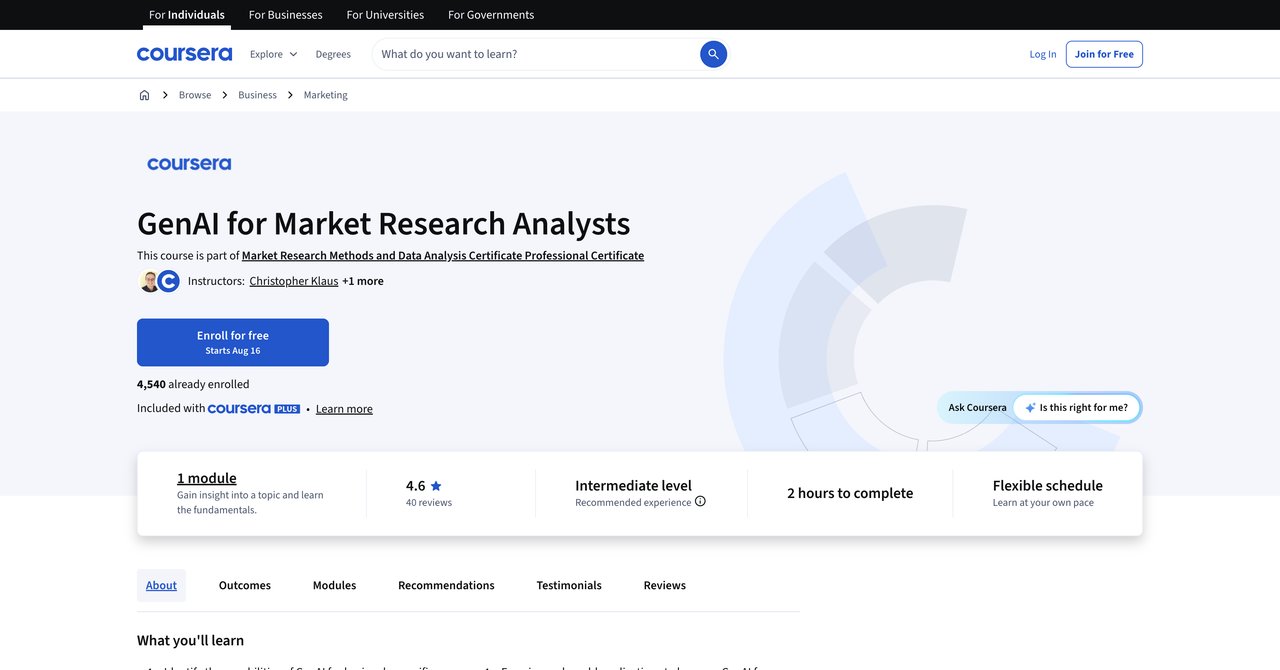The height and width of the screenshot is (670, 1280).
Task: Click the 4,540 already enrolled text
Action: tap(193, 384)
